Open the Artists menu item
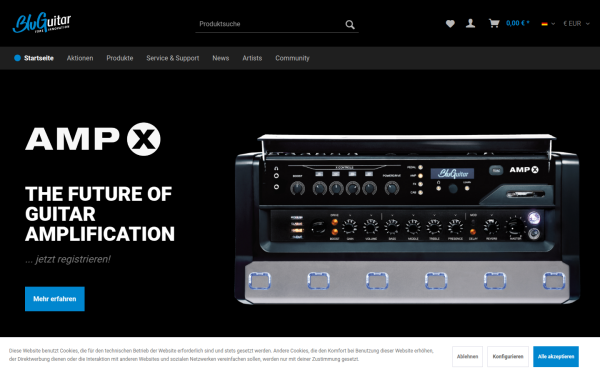600x375 pixels. 252,58
